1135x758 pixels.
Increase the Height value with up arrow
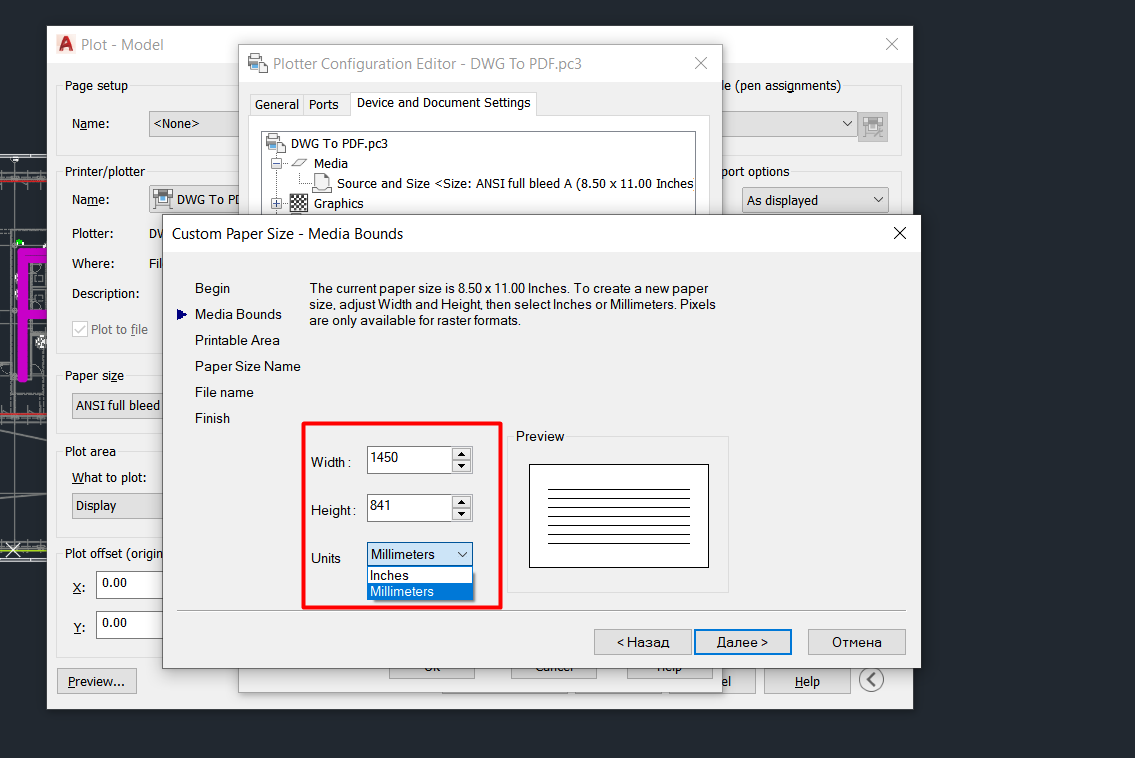(462, 502)
